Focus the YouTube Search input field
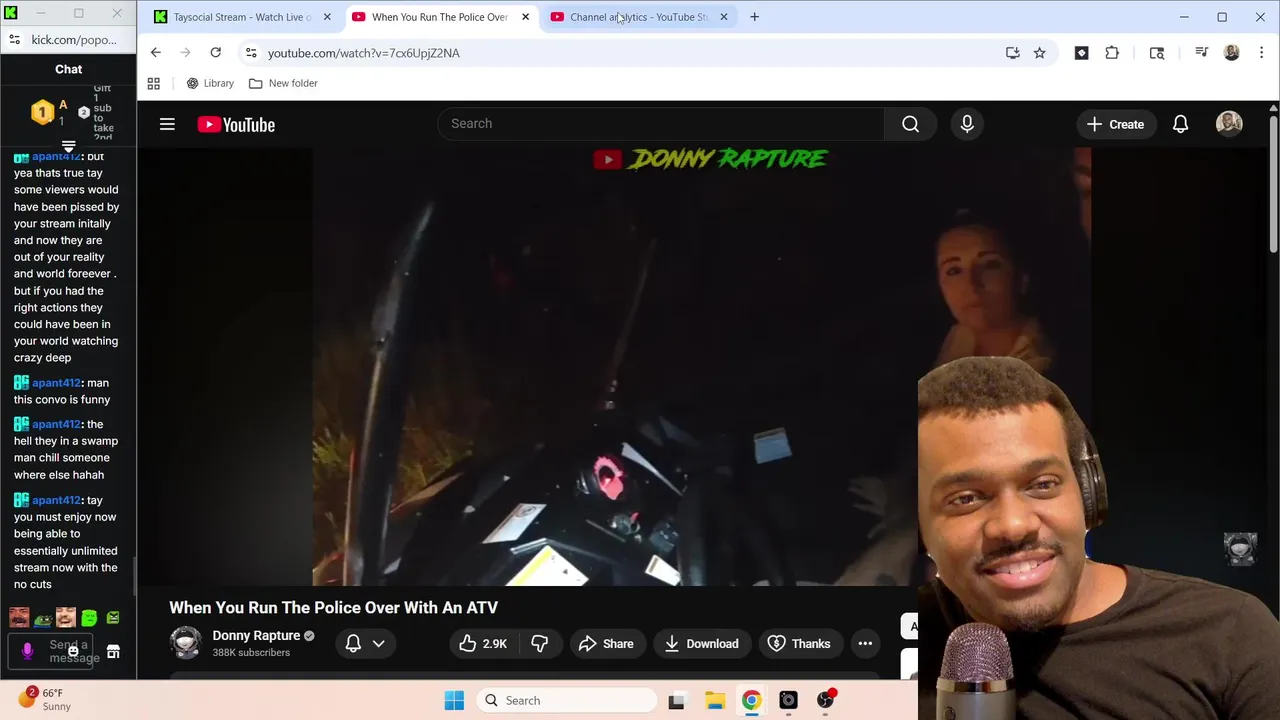 pos(661,124)
